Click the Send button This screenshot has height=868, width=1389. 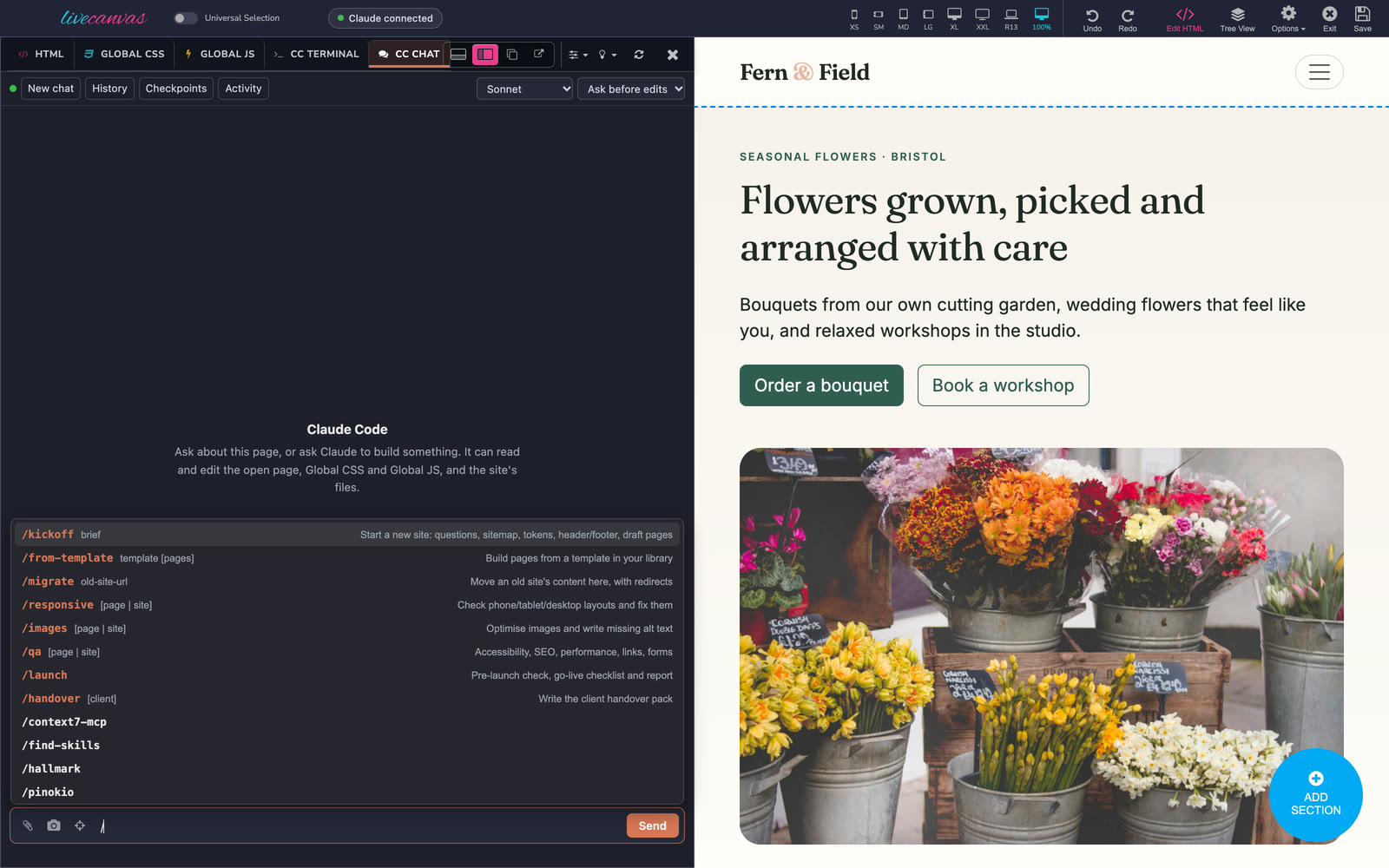click(652, 825)
